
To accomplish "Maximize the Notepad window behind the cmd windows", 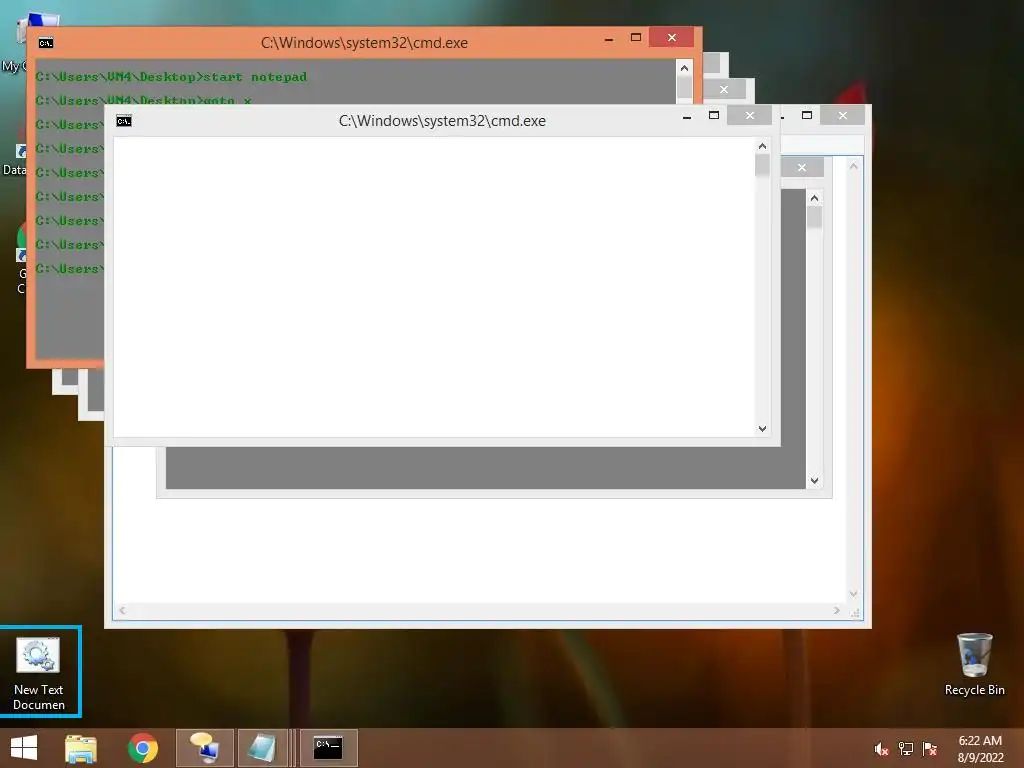I will (x=807, y=116).
